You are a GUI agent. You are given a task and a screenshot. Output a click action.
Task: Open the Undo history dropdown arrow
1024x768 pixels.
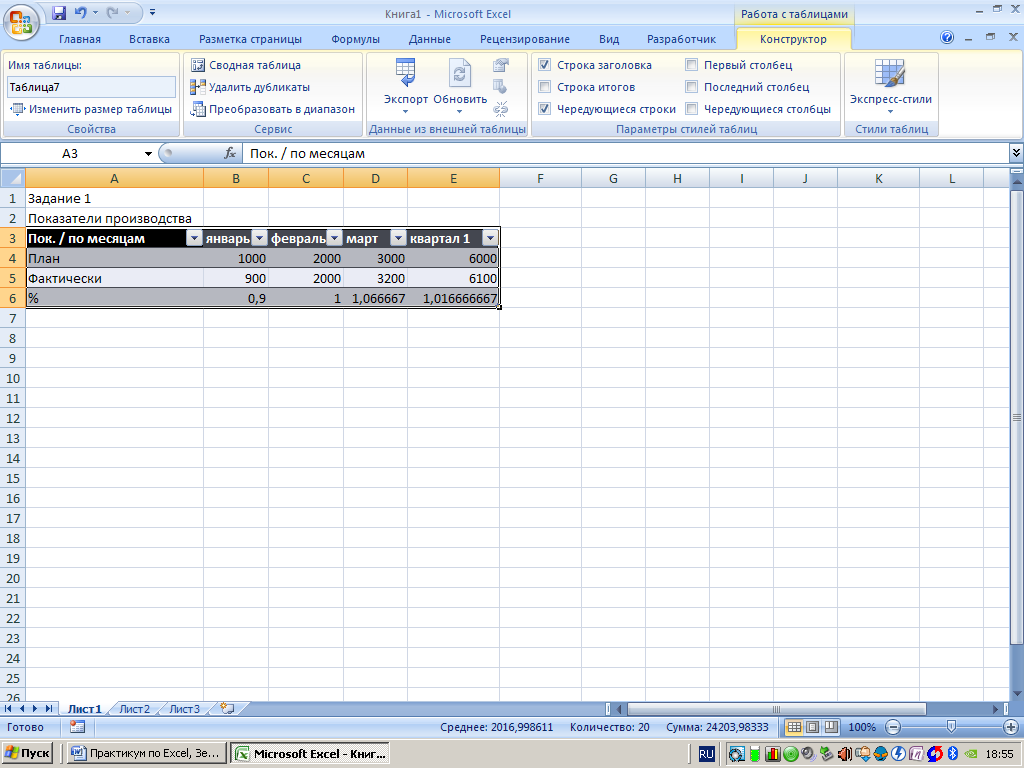click(x=95, y=12)
